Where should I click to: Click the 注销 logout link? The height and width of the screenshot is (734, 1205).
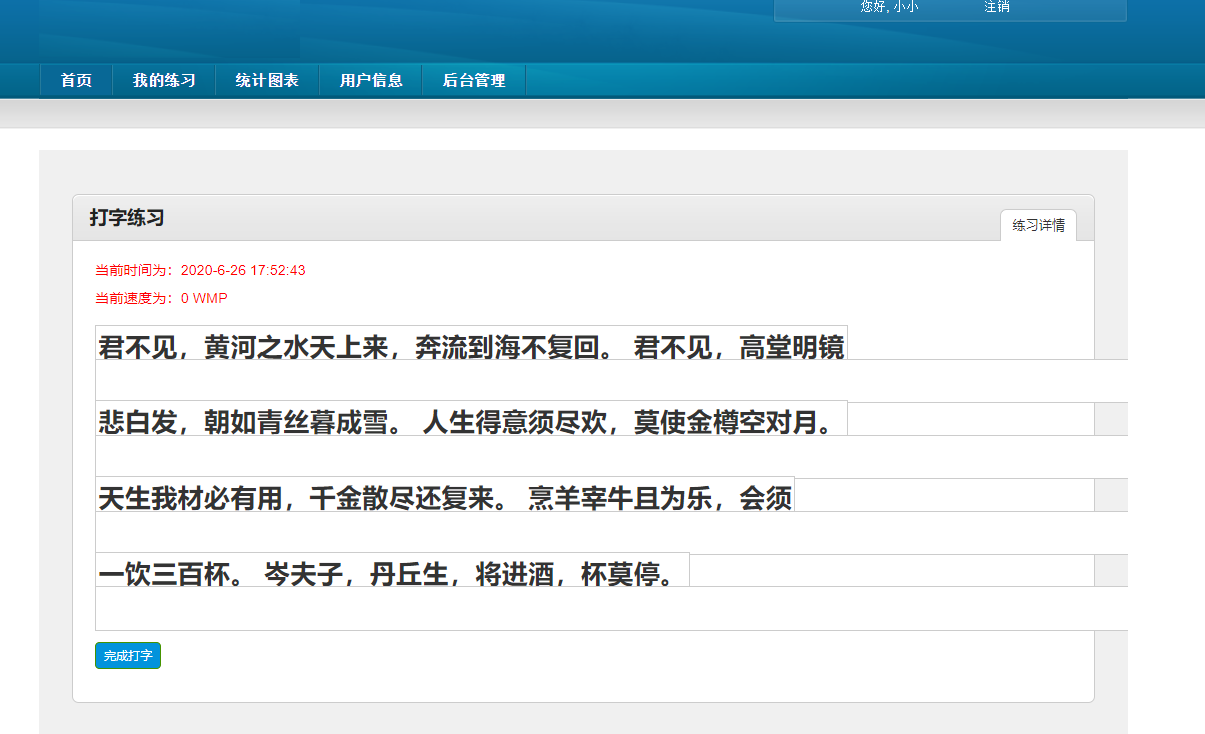(997, 7)
